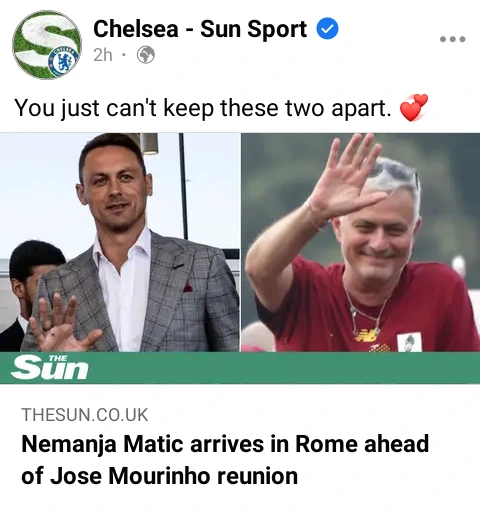The image size is (480, 509).
Task: Click the blue verified checkmark badge
Action: pyautogui.click(x=327, y=29)
